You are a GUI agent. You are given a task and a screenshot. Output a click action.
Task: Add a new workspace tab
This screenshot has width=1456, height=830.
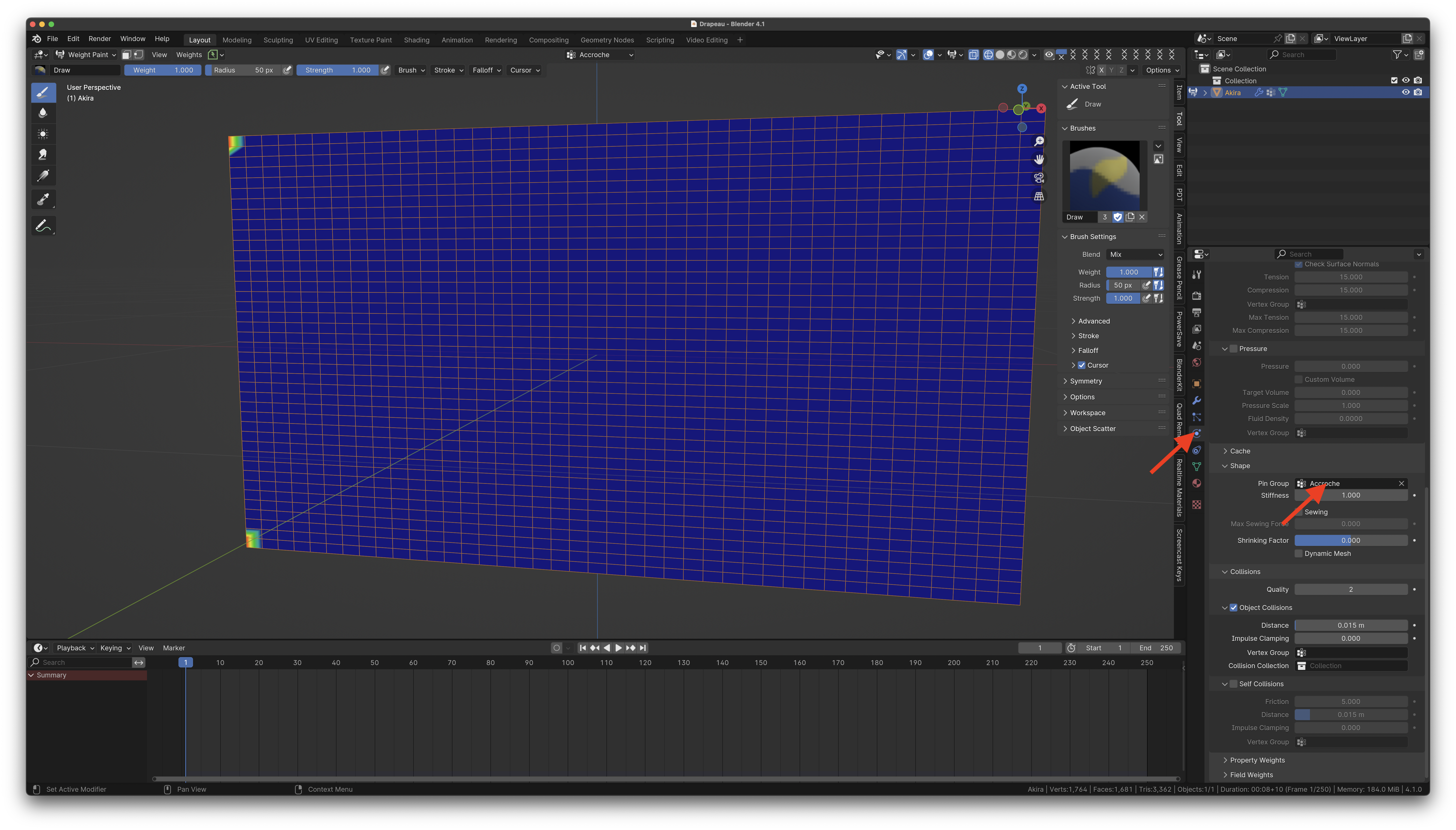pyautogui.click(x=740, y=40)
